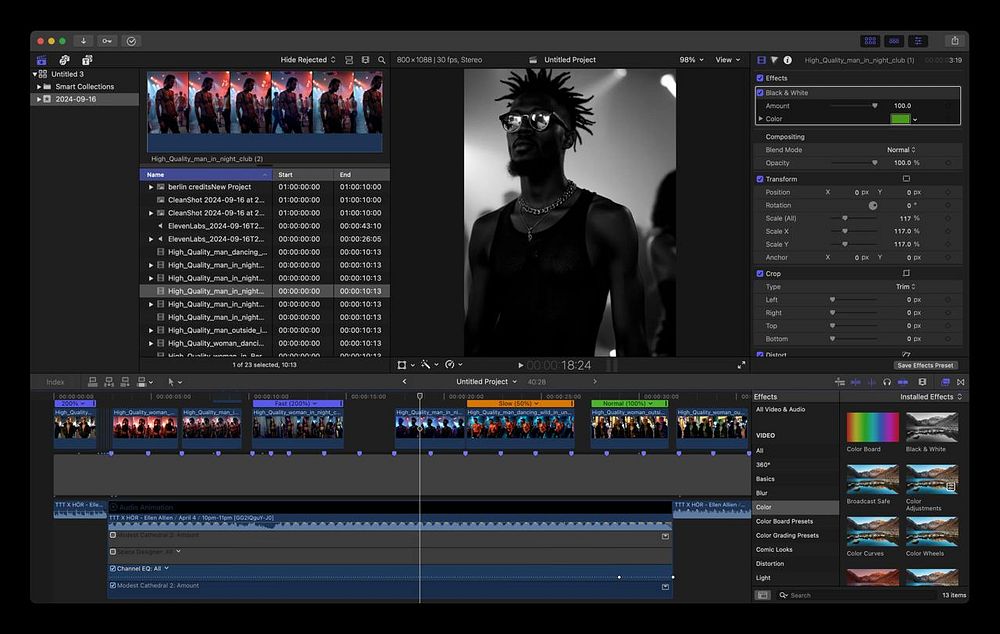Click the search magnifier in browser

[x=381, y=60]
